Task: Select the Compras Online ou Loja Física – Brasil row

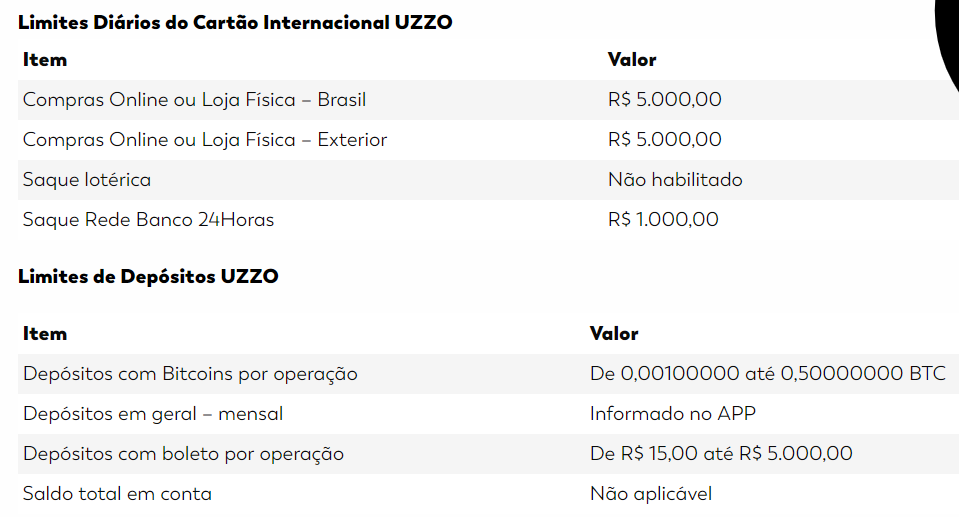Action: [x=488, y=100]
